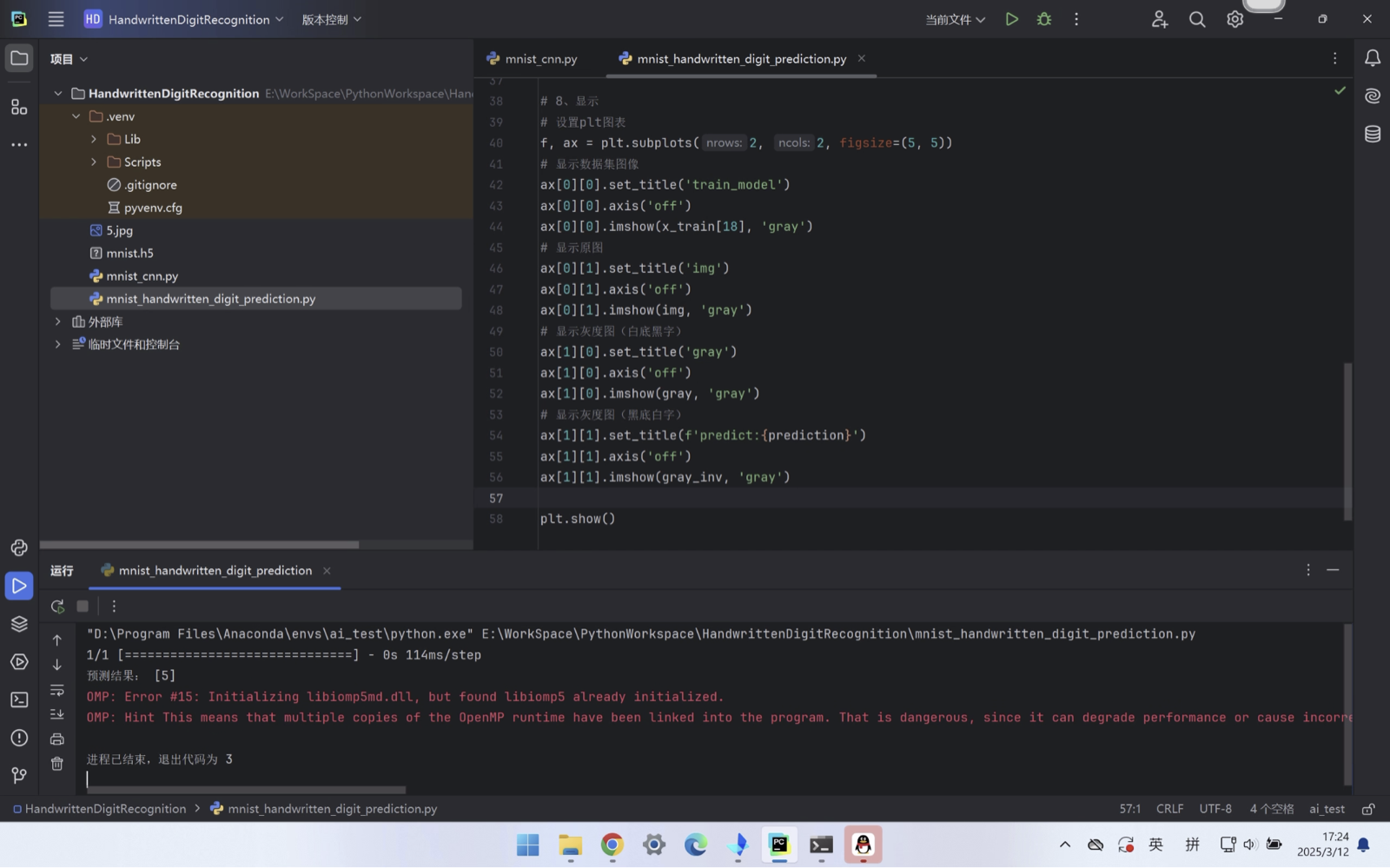Open the Structure tool window icon
This screenshot has height=868, width=1390.
(x=19, y=107)
